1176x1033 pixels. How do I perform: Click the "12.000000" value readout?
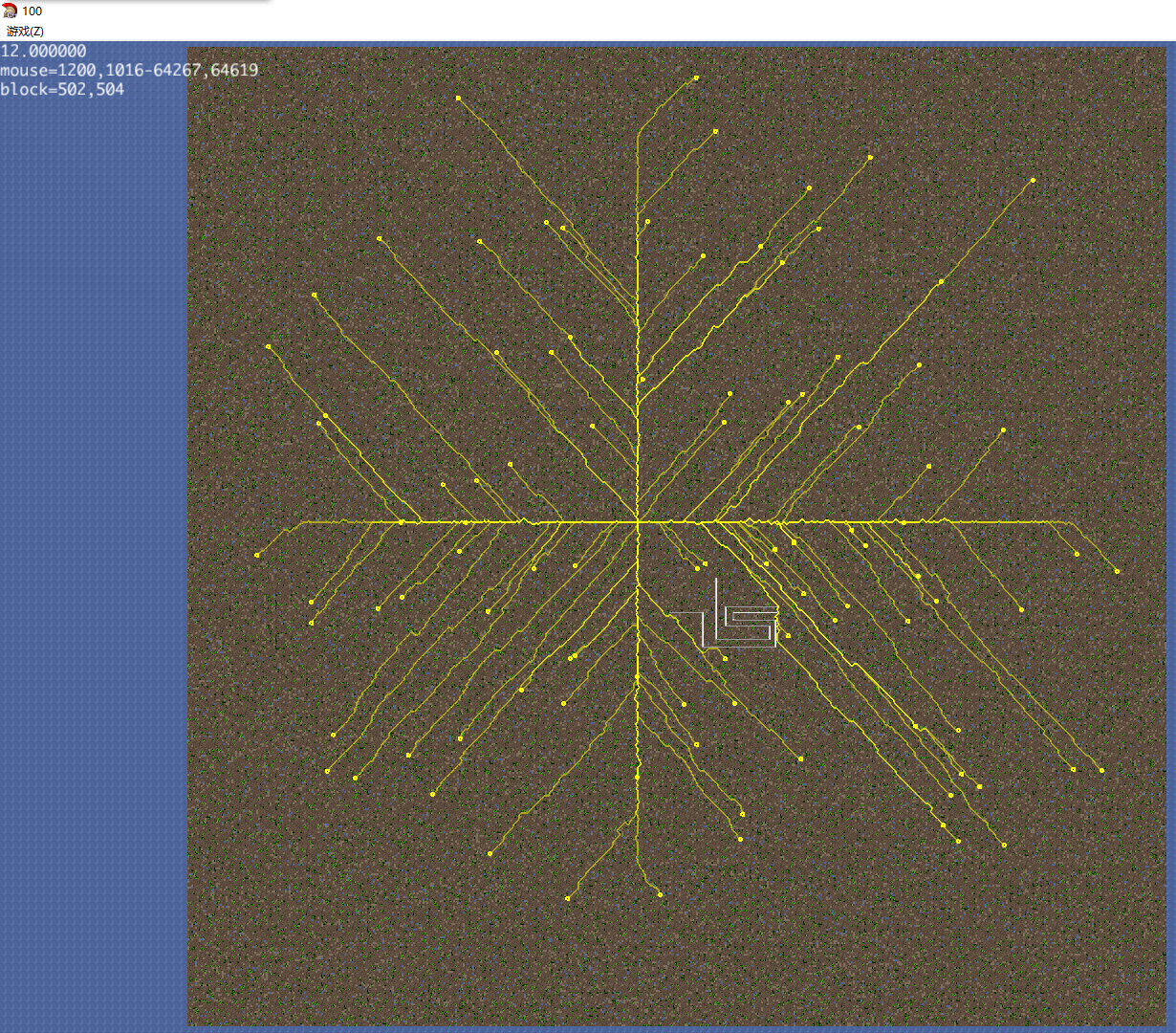[43, 51]
